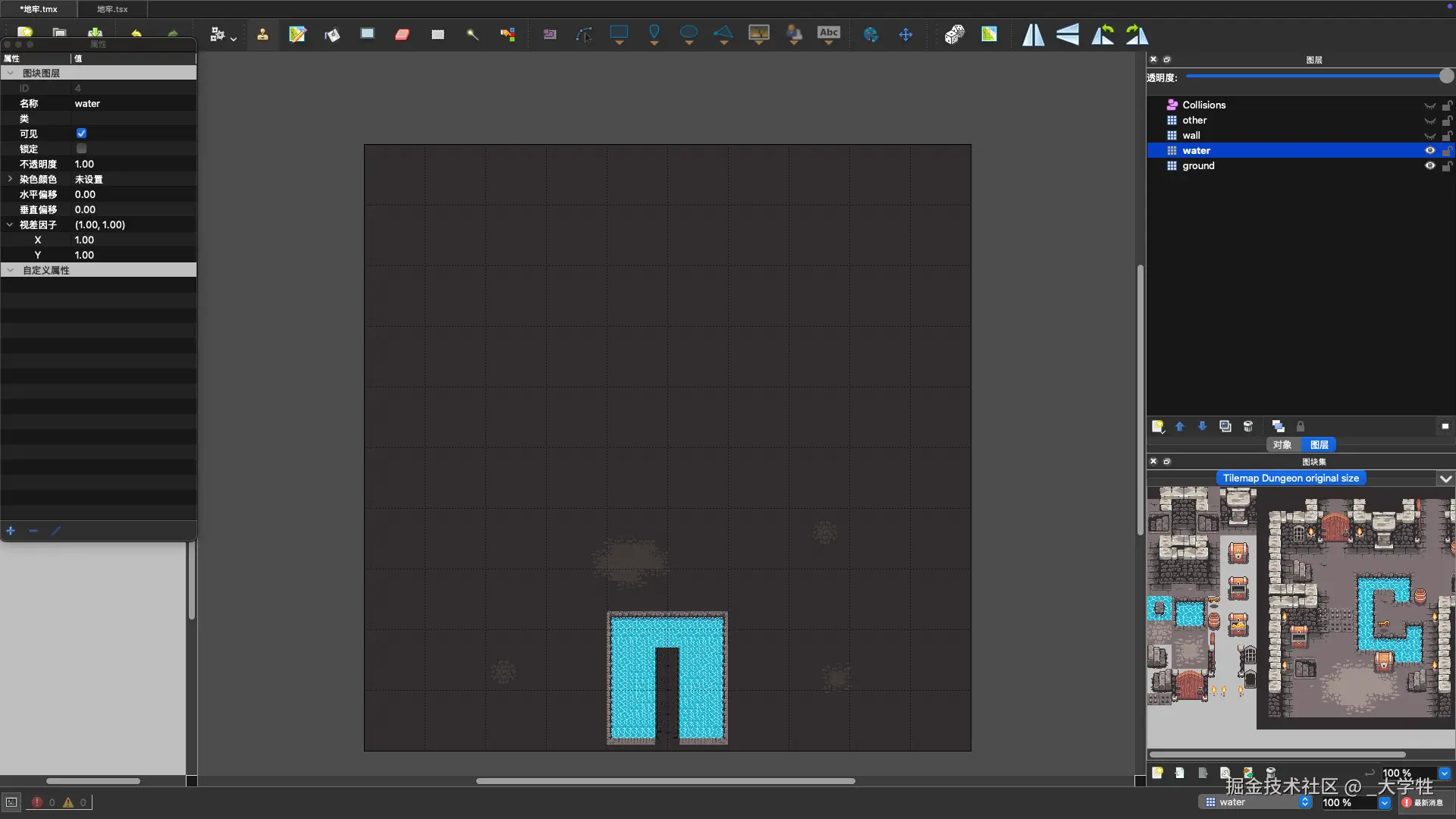Select the Magic Wand tool
The height and width of the screenshot is (819, 1456).
[472, 34]
